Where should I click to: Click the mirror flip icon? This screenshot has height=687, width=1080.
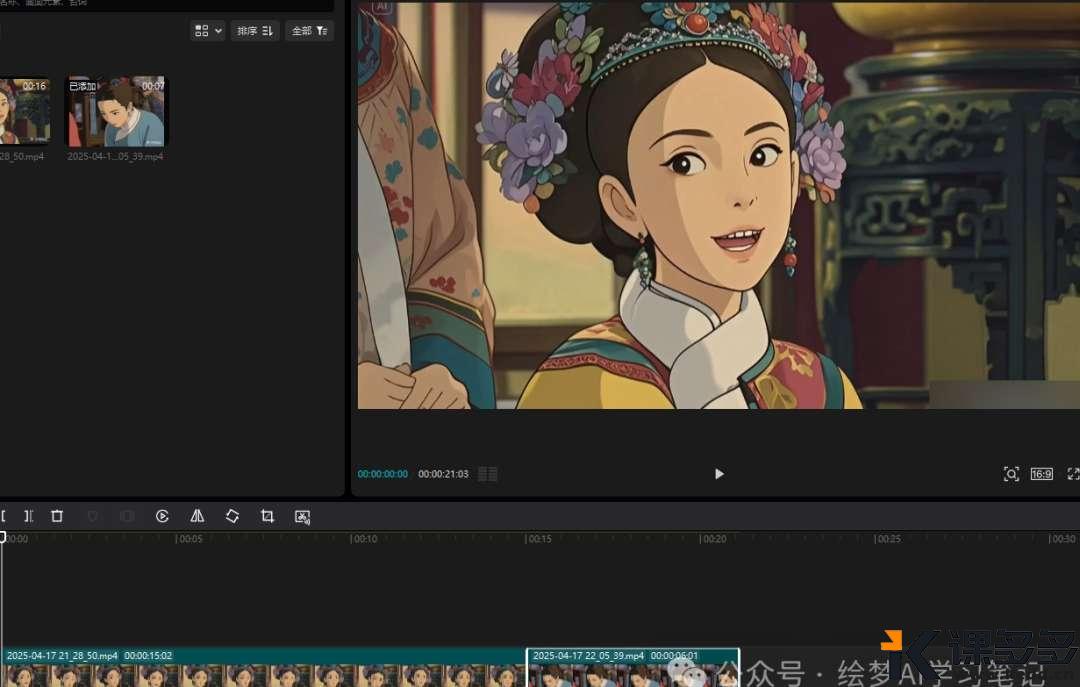click(197, 516)
